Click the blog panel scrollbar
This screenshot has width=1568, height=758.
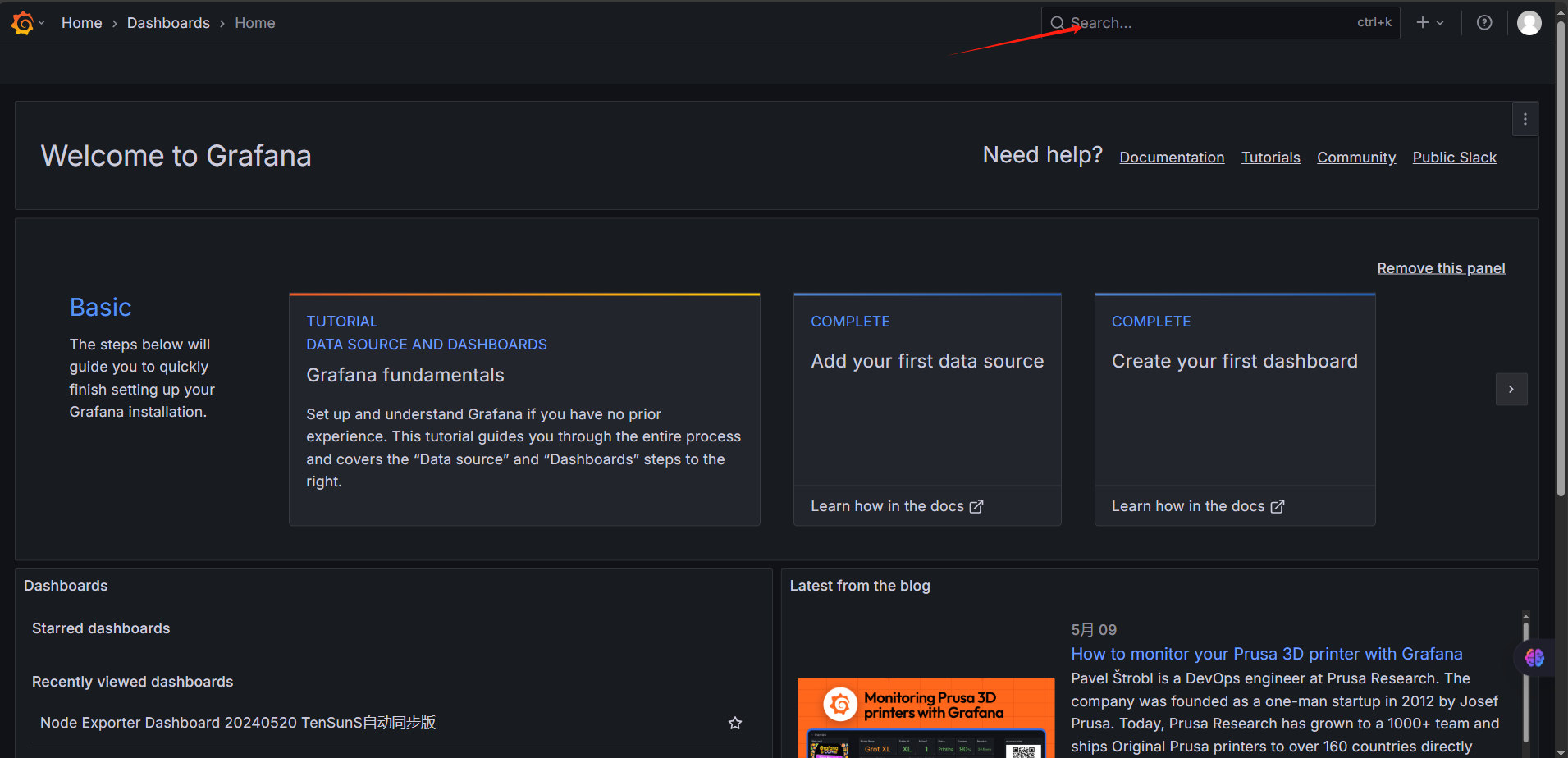pos(1525,681)
